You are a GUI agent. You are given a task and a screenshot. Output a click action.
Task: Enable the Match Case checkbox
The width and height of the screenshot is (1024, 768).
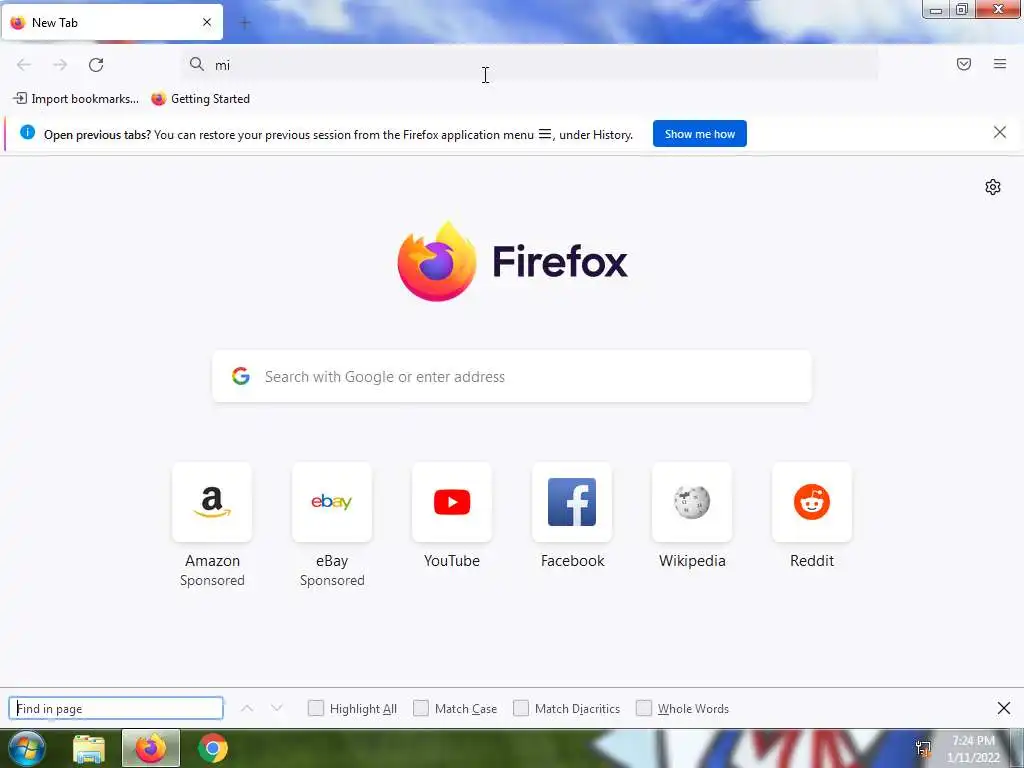(x=421, y=708)
